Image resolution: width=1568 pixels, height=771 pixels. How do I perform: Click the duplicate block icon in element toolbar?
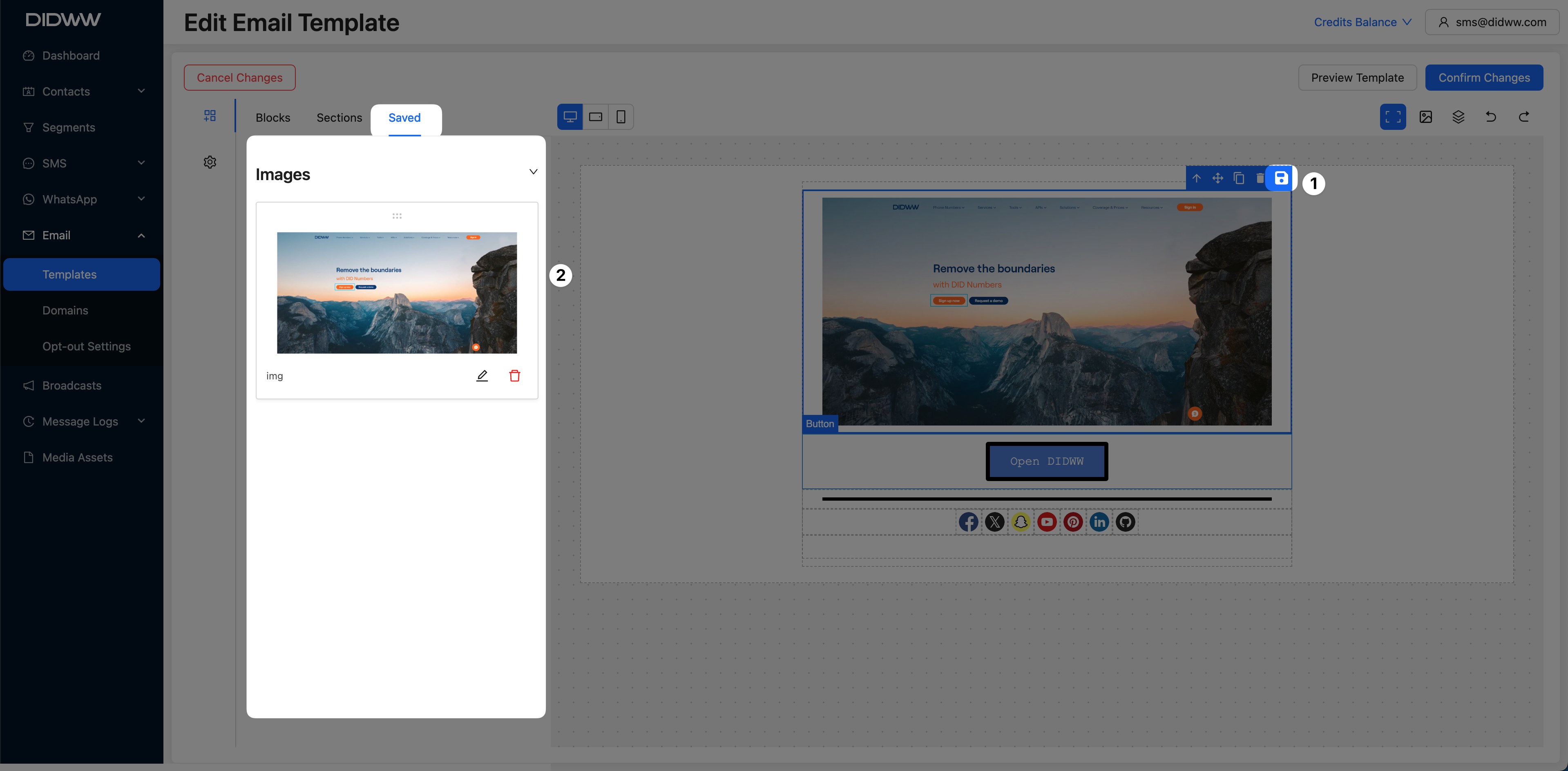click(x=1239, y=178)
